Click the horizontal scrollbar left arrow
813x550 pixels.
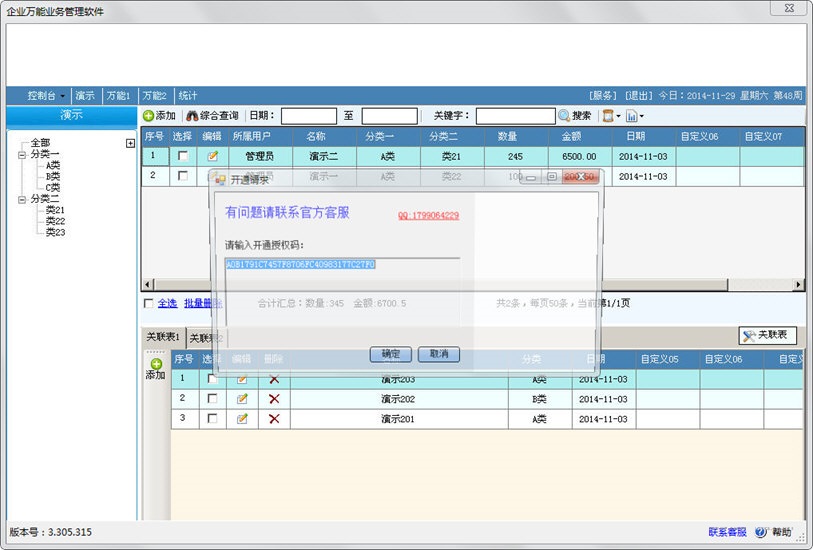(148, 285)
